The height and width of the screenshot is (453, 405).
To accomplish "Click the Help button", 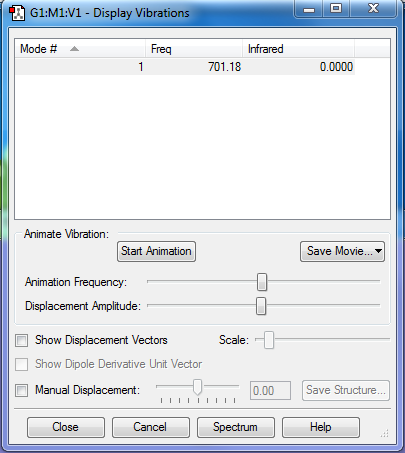I will (x=321, y=427).
